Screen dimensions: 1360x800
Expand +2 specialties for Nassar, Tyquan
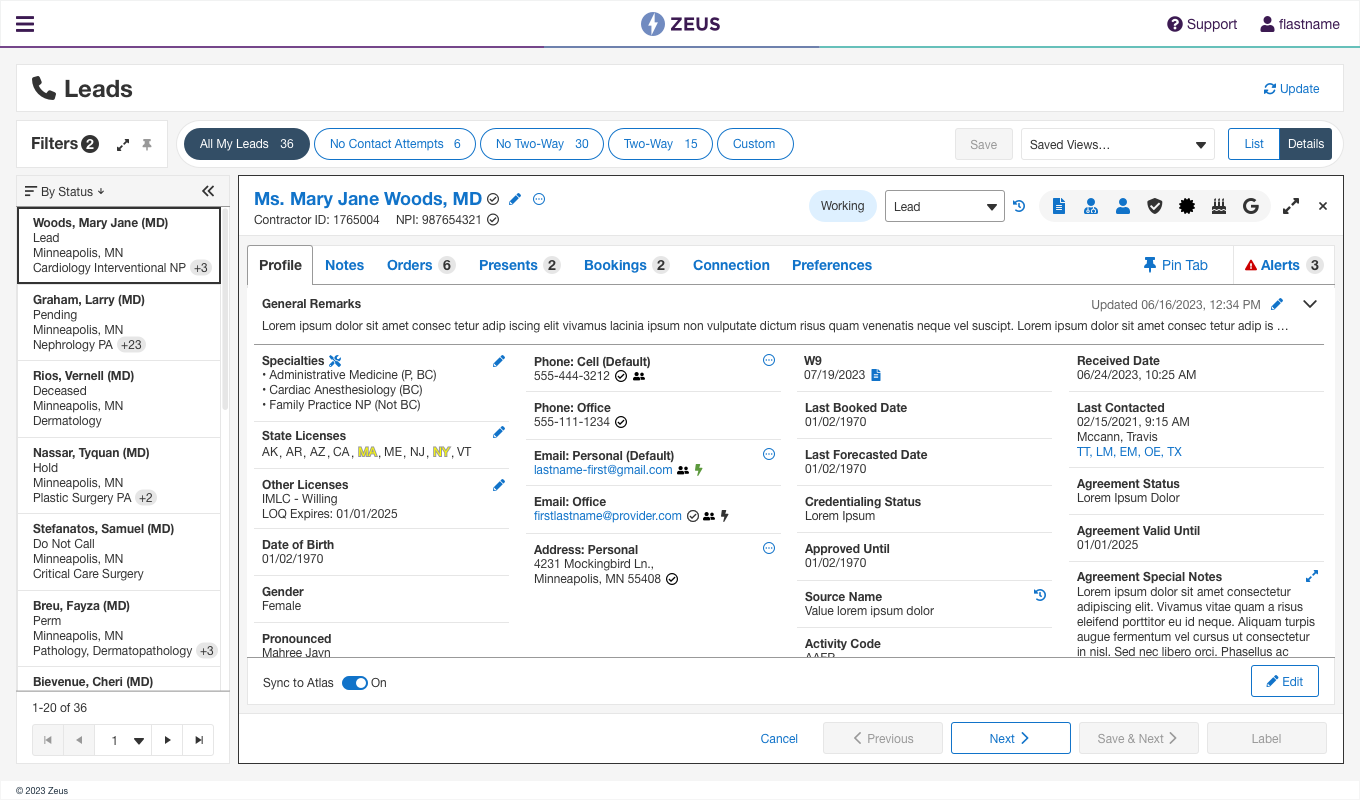coord(146,498)
